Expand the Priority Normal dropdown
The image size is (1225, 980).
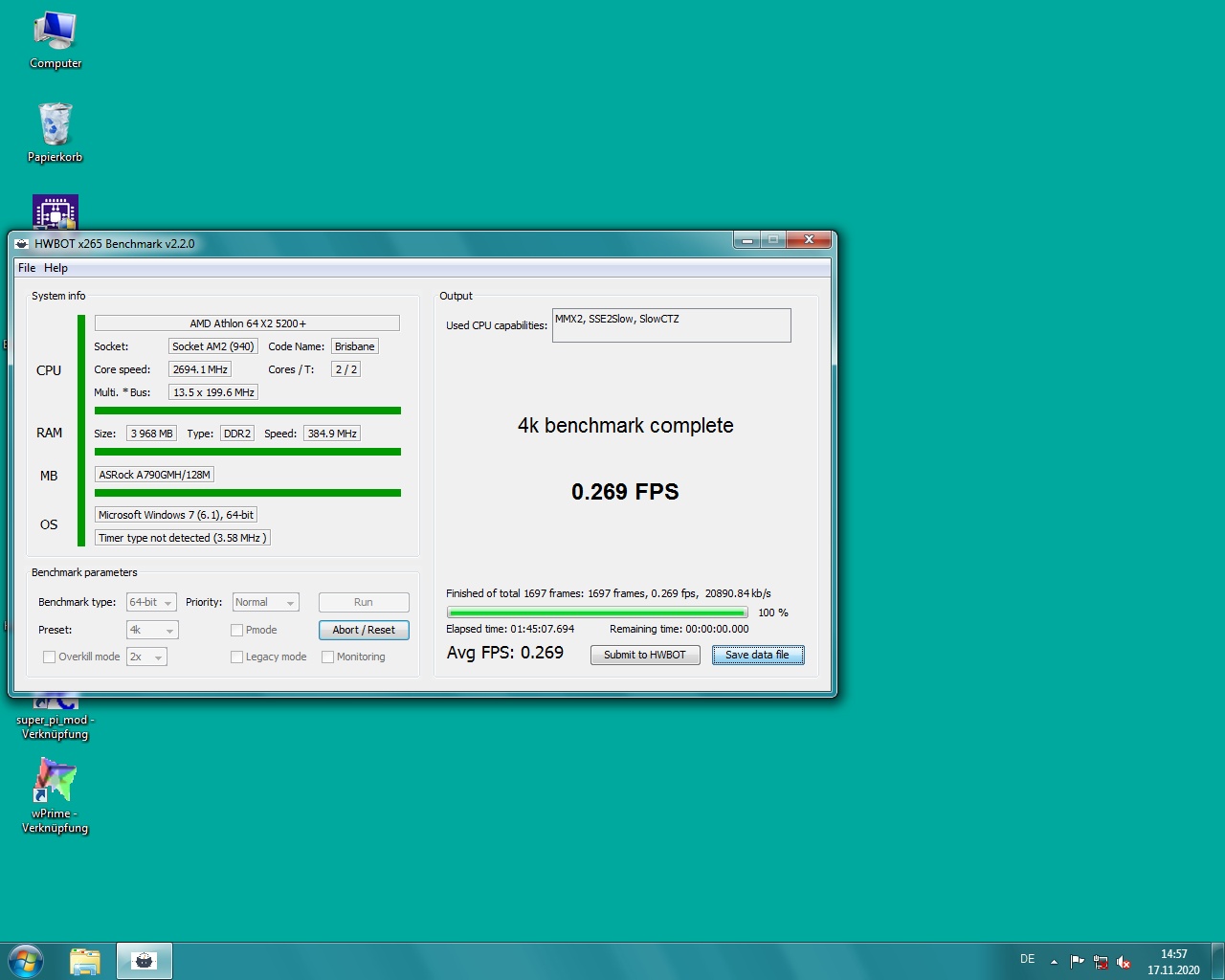point(266,602)
